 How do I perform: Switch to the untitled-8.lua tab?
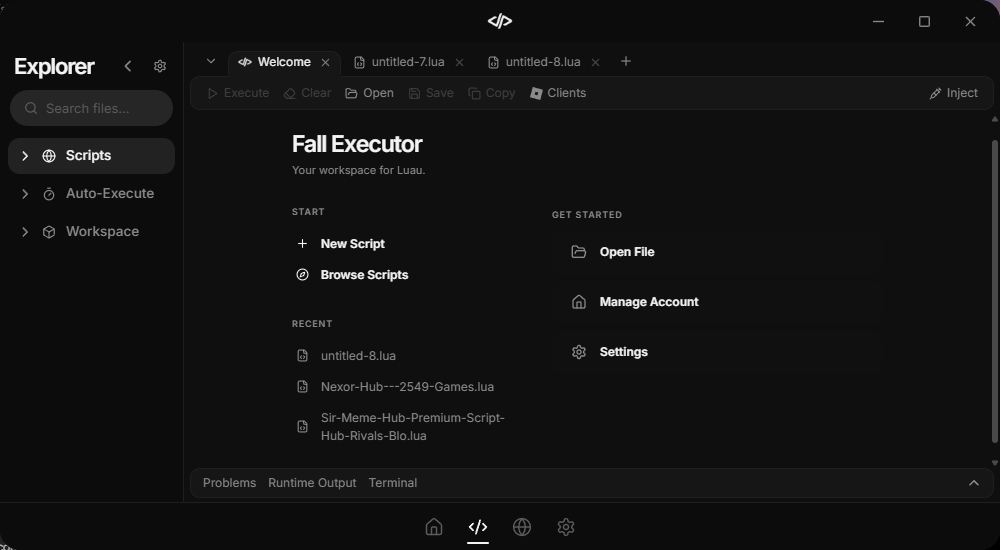coord(543,62)
